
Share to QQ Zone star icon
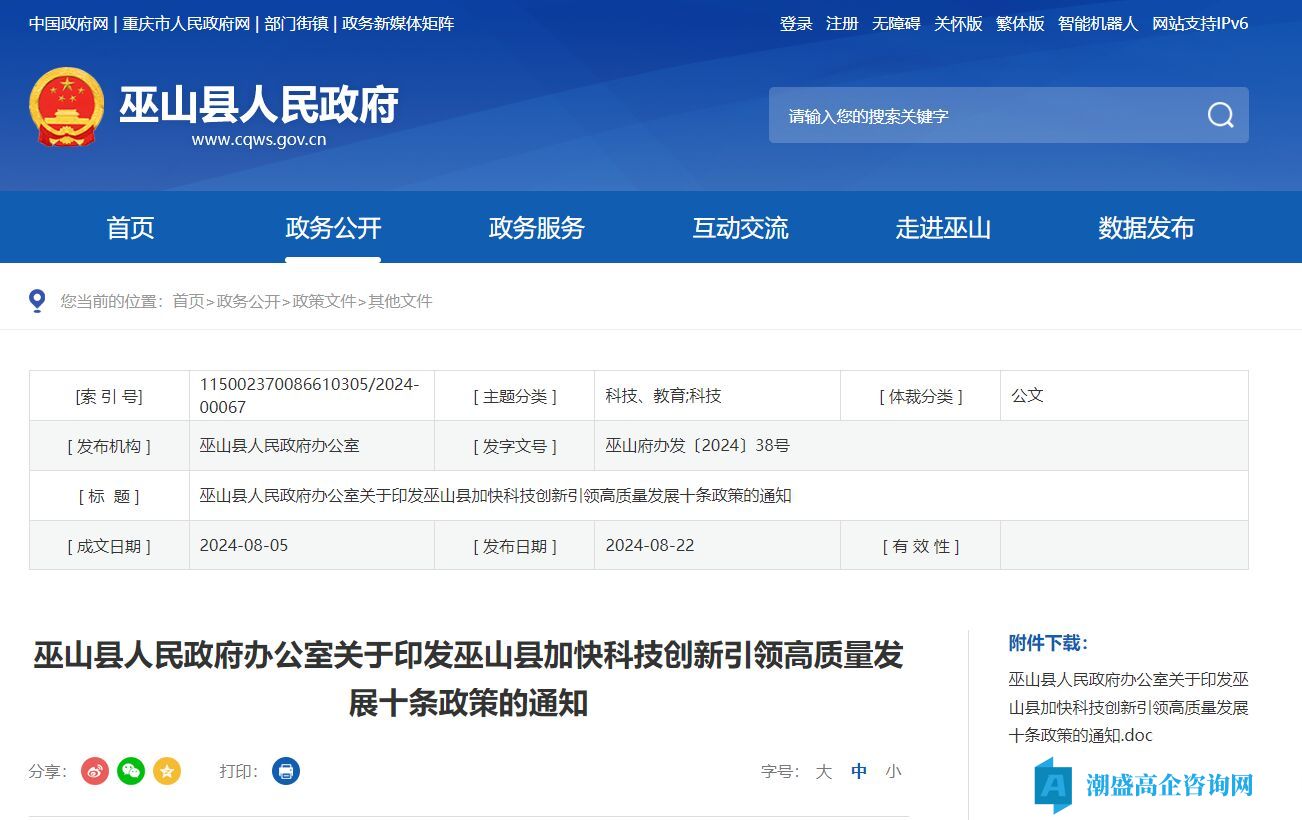point(167,771)
